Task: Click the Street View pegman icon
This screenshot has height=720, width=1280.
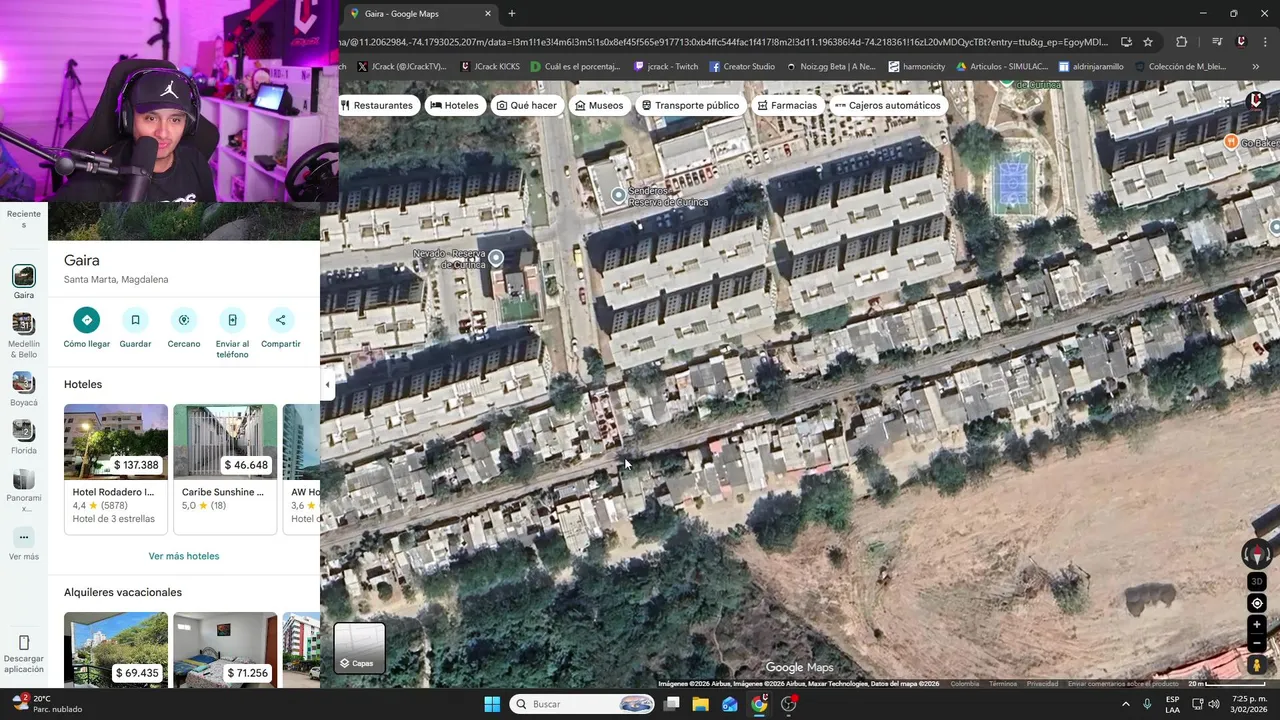Action: click(x=1257, y=664)
